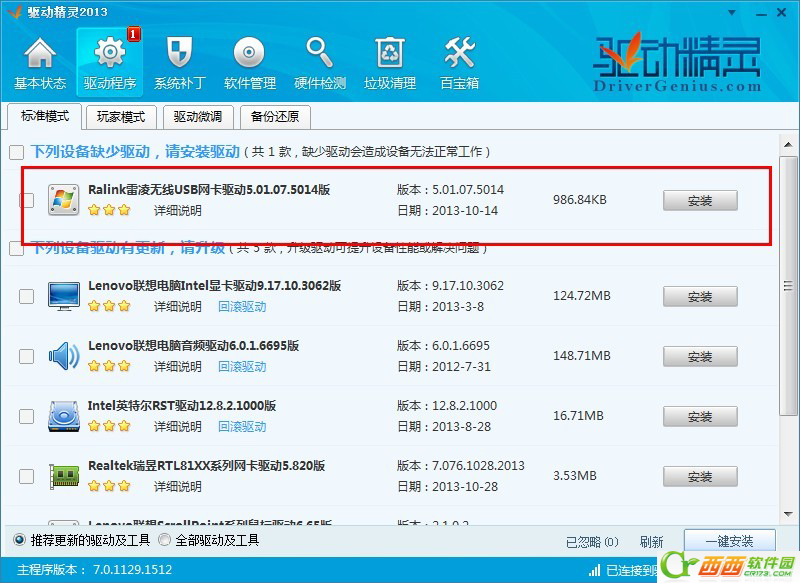Select the 驱动程序 gear icon
The image size is (800, 583).
pos(110,53)
